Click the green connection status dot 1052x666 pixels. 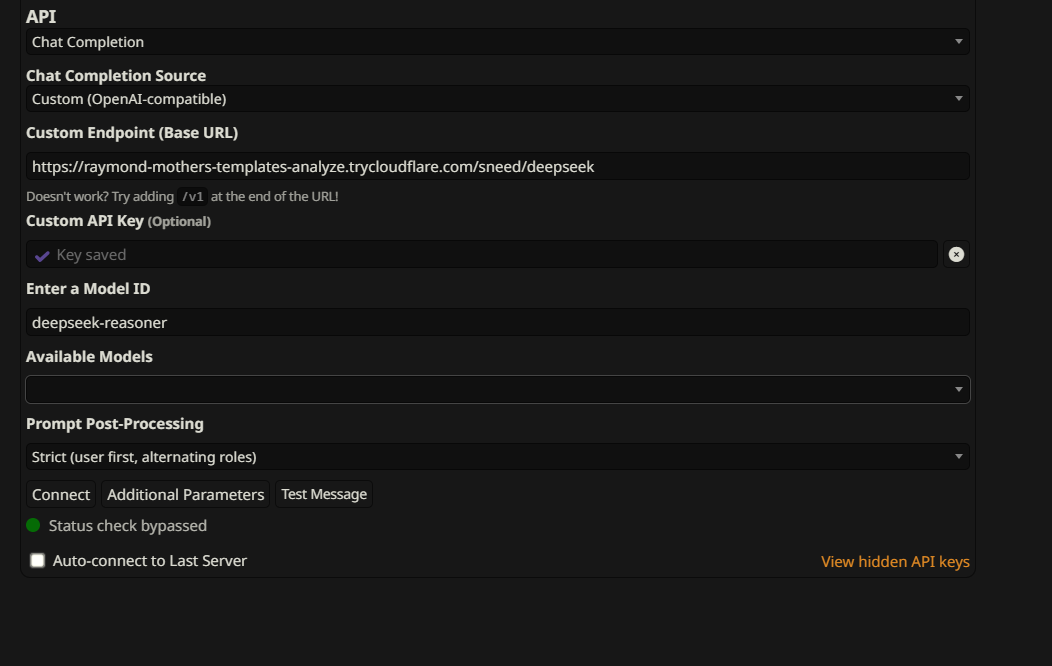click(33, 525)
